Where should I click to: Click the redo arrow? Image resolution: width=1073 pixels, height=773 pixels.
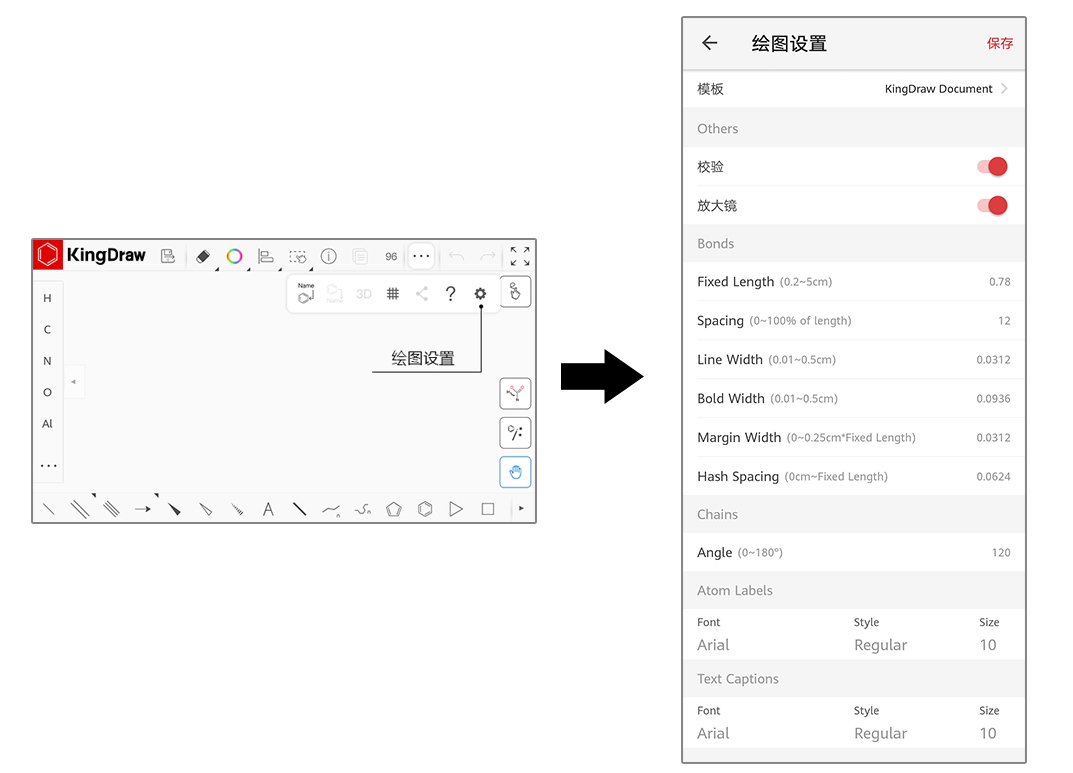[x=488, y=257]
